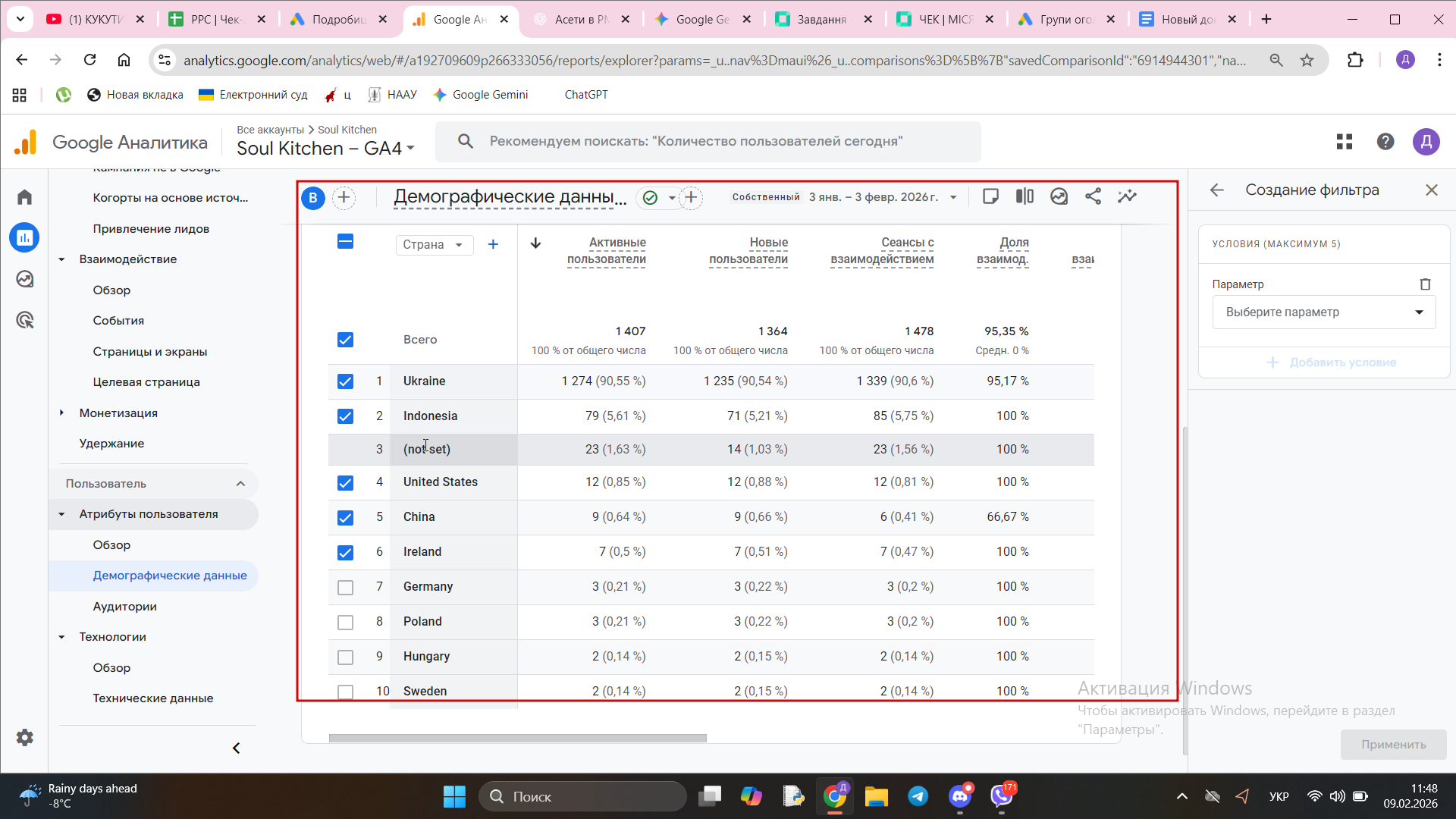This screenshot has width=1456, height=819.
Task: Click the horizontal scrollbar under the table
Action: click(x=517, y=738)
